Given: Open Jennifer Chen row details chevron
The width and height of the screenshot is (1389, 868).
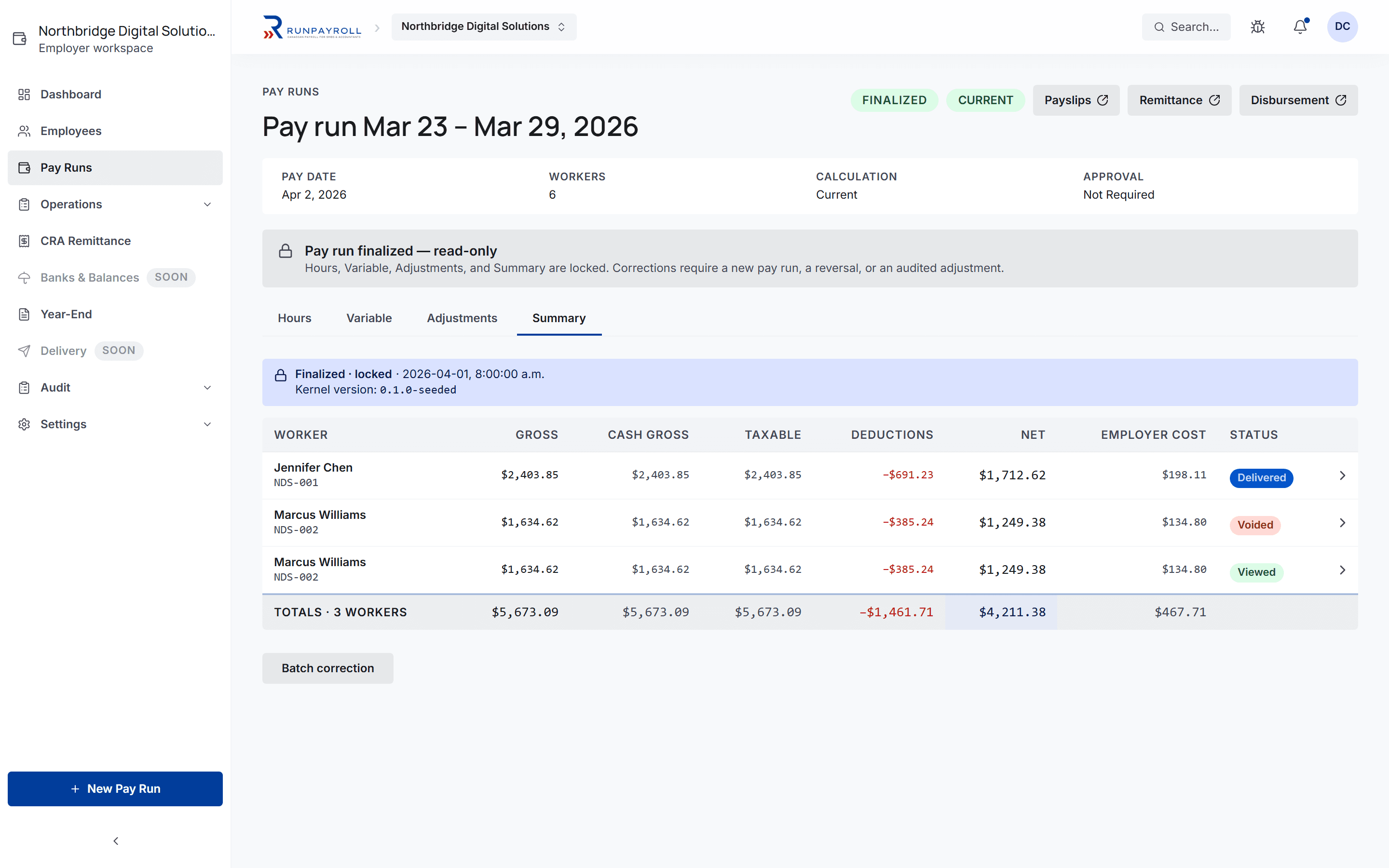Looking at the screenshot, I should pos(1342,475).
